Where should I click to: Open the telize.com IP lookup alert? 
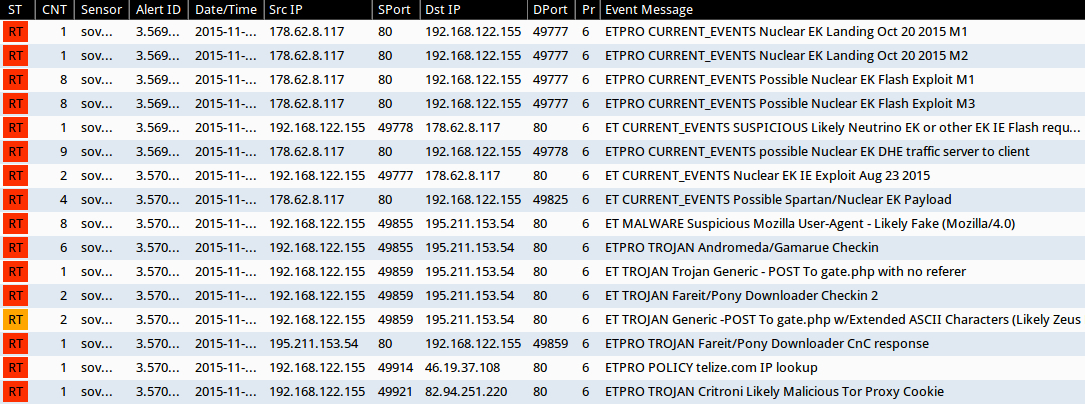click(x=711, y=368)
